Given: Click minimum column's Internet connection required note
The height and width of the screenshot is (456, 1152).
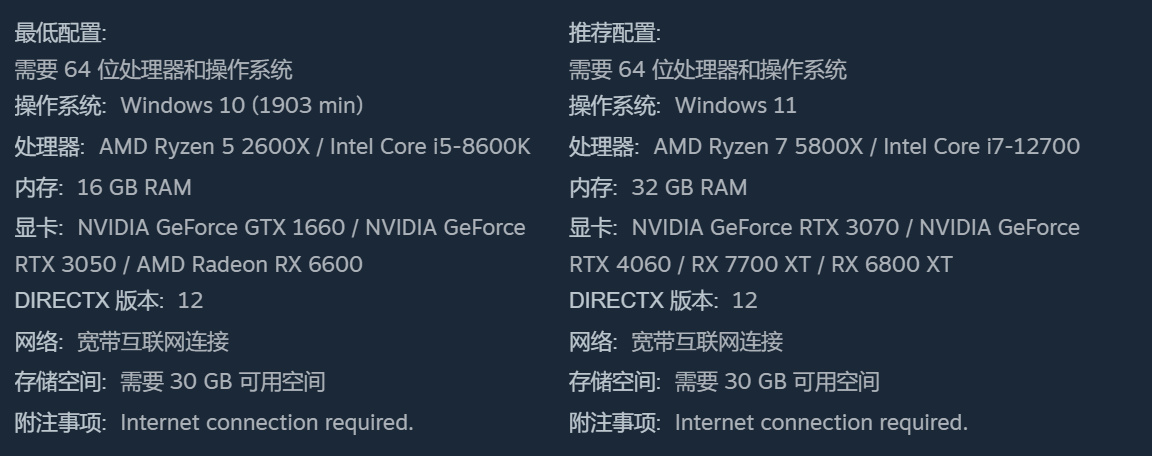Looking at the screenshot, I should 266,422.
